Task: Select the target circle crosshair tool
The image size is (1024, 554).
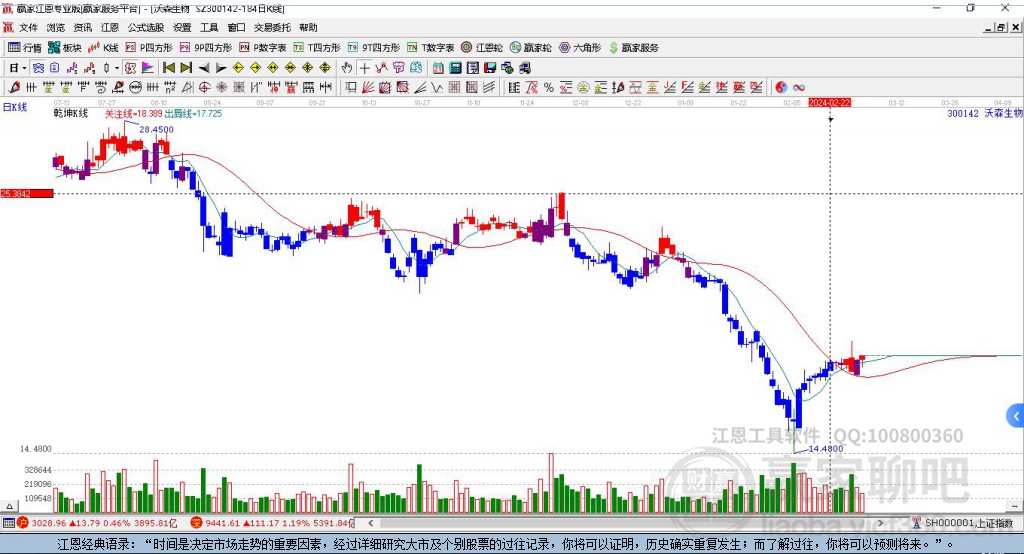Action: 204,87
